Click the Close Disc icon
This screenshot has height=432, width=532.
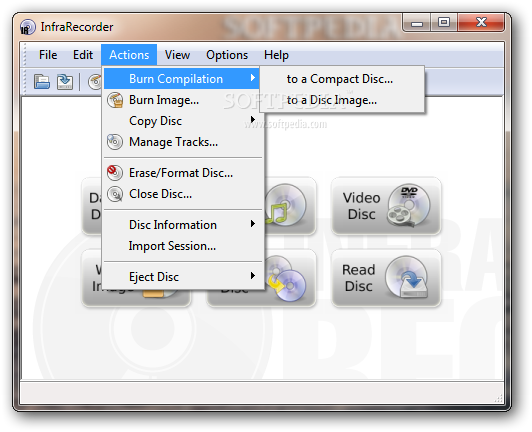pyautogui.click(x=115, y=194)
